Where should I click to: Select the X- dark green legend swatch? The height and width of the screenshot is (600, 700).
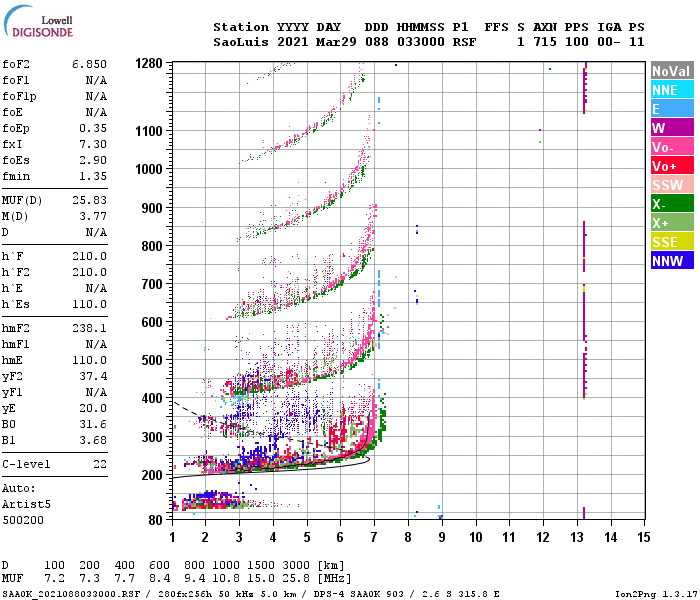(672, 204)
